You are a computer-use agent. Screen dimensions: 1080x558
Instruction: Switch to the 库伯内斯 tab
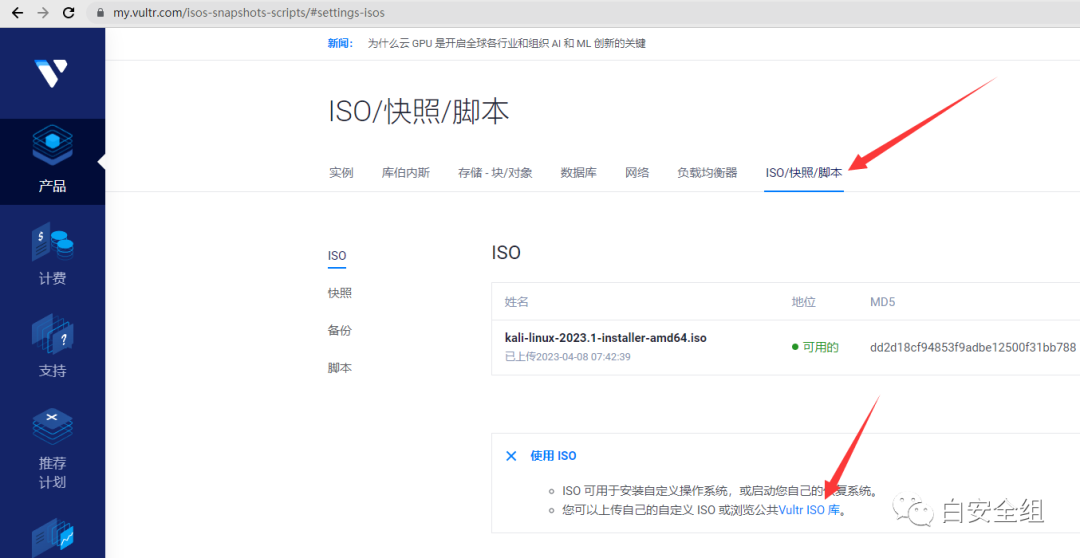[x=406, y=173]
